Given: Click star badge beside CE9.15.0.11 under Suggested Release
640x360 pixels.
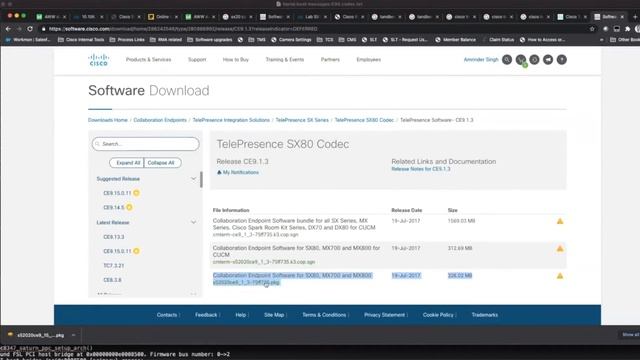Looking at the screenshot, I should pos(136,193).
